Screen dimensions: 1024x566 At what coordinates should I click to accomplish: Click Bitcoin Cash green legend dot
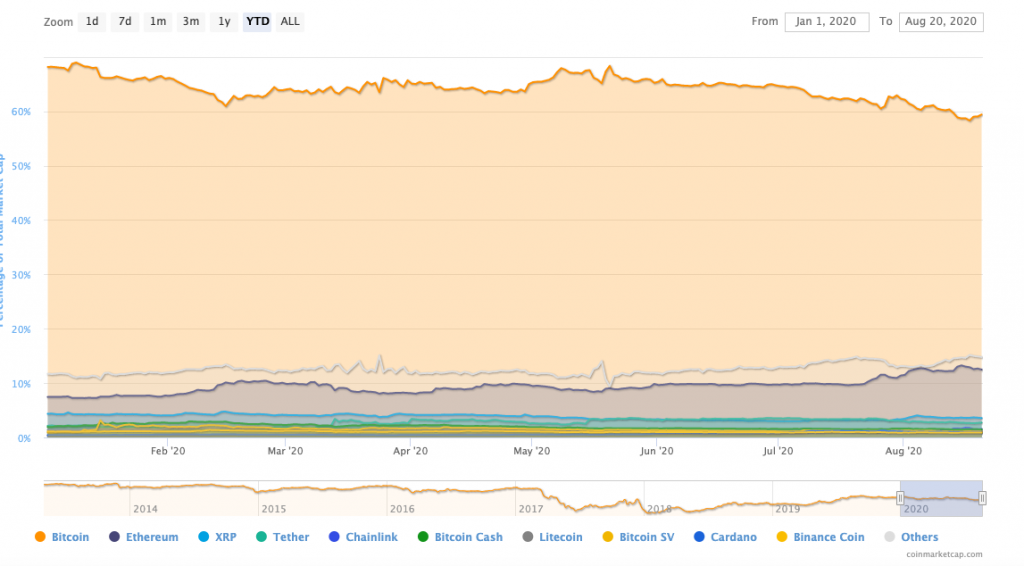point(423,537)
